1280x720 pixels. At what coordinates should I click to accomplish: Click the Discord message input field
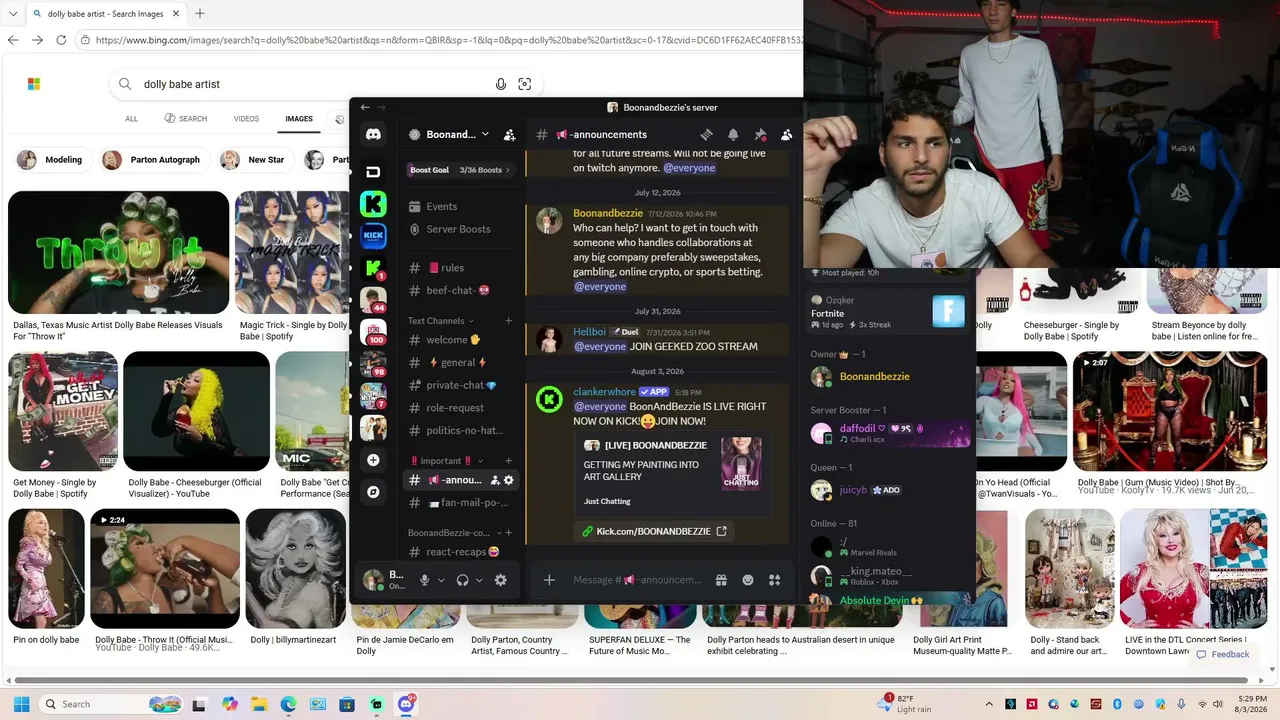(637, 580)
